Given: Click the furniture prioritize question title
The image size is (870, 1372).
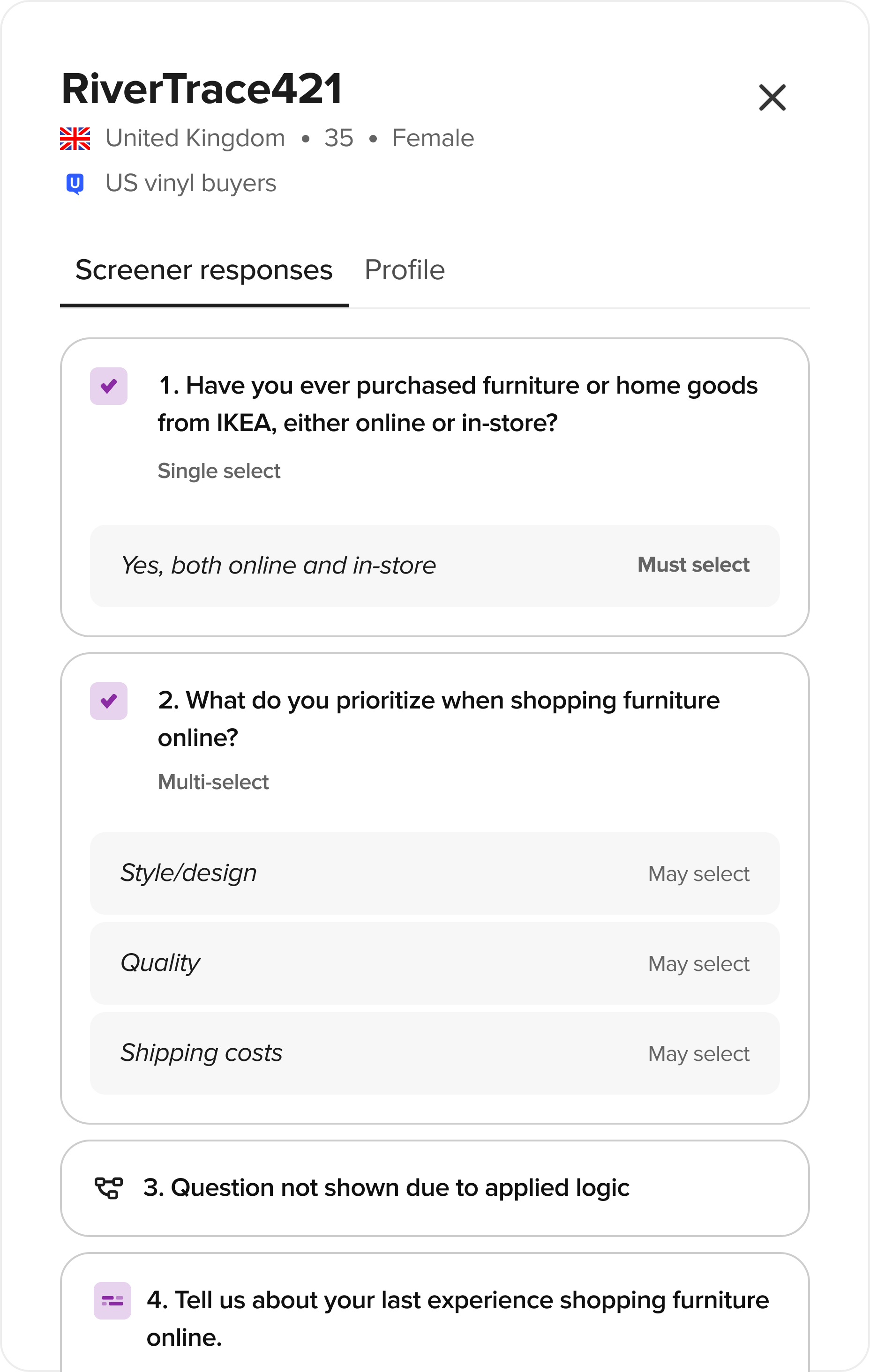Looking at the screenshot, I should coord(438,718).
